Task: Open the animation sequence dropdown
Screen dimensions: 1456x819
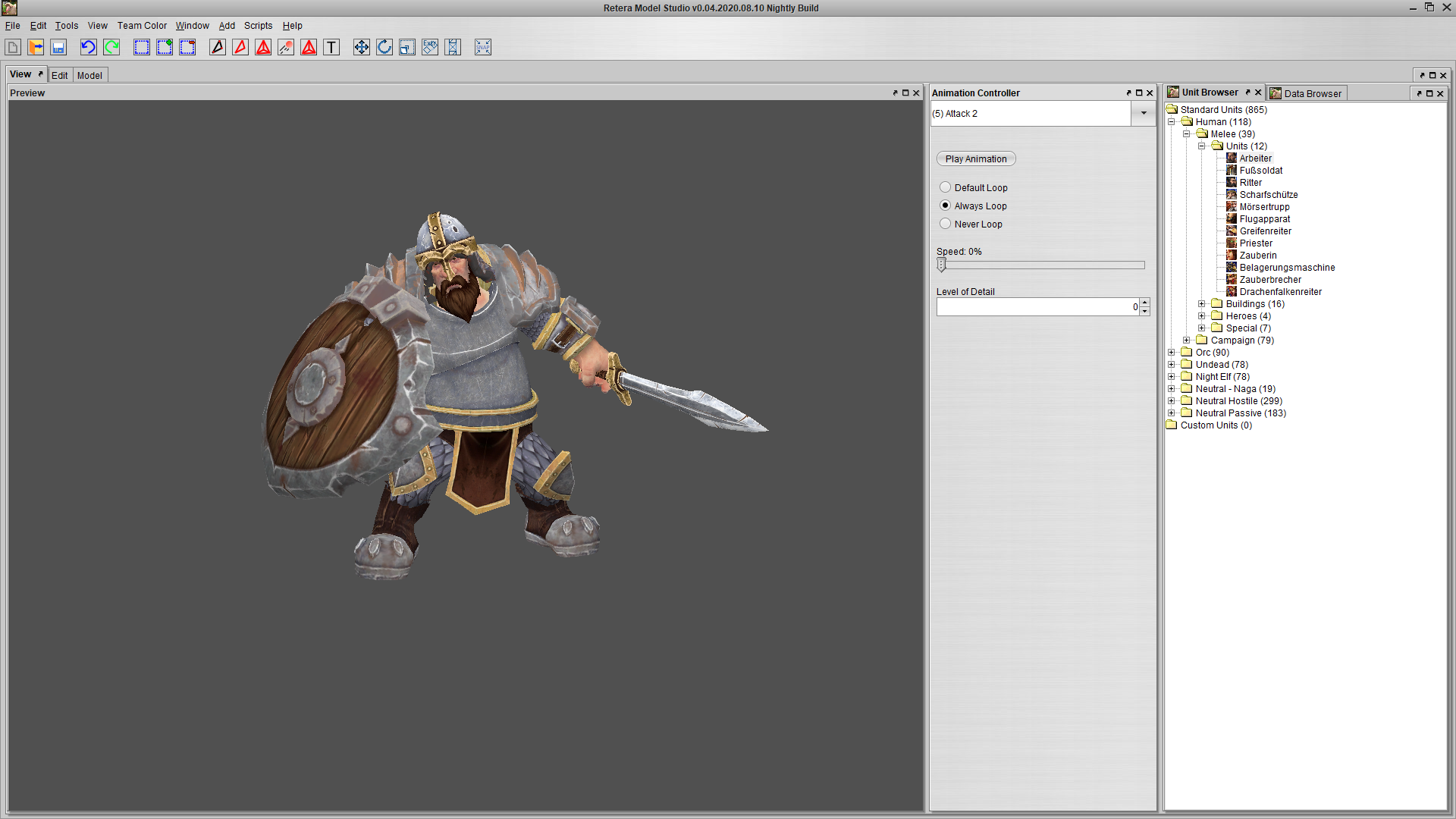Action: pos(1144,114)
